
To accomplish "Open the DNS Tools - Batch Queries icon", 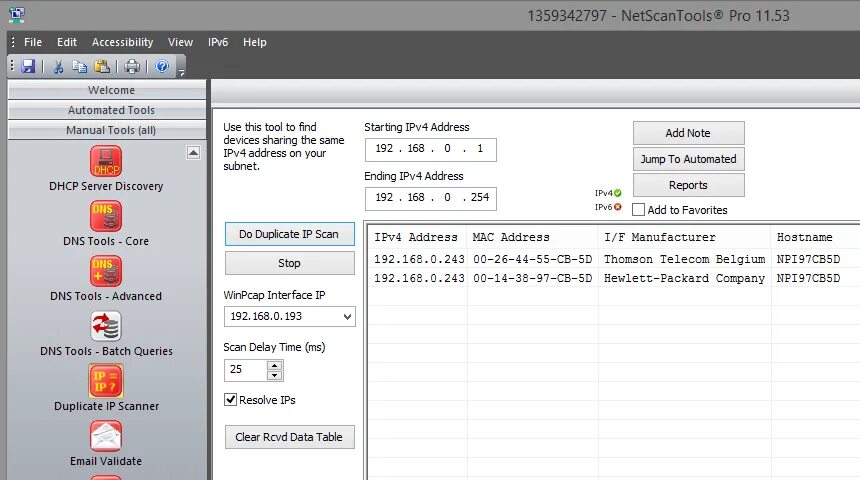I will tap(106, 326).
